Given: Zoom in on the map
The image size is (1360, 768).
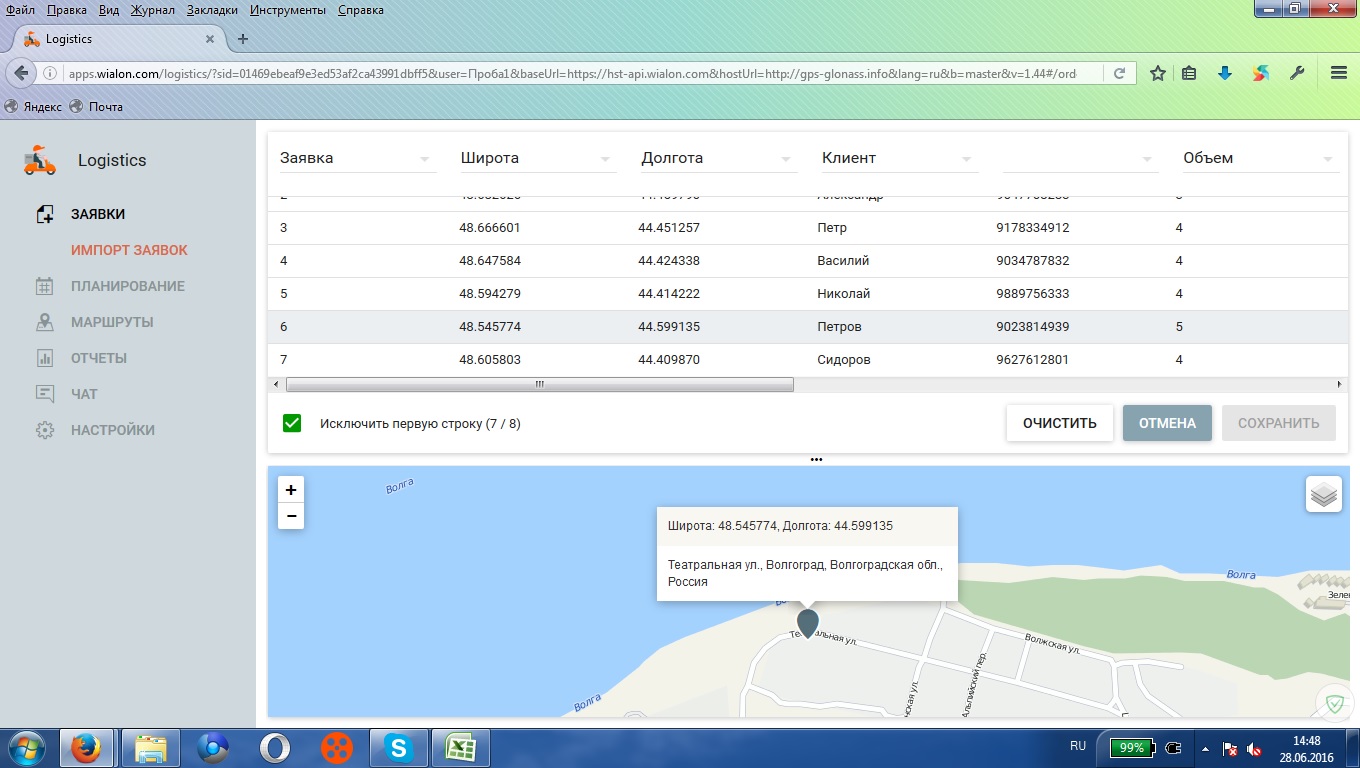Looking at the screenshot, I should [291, 490].
